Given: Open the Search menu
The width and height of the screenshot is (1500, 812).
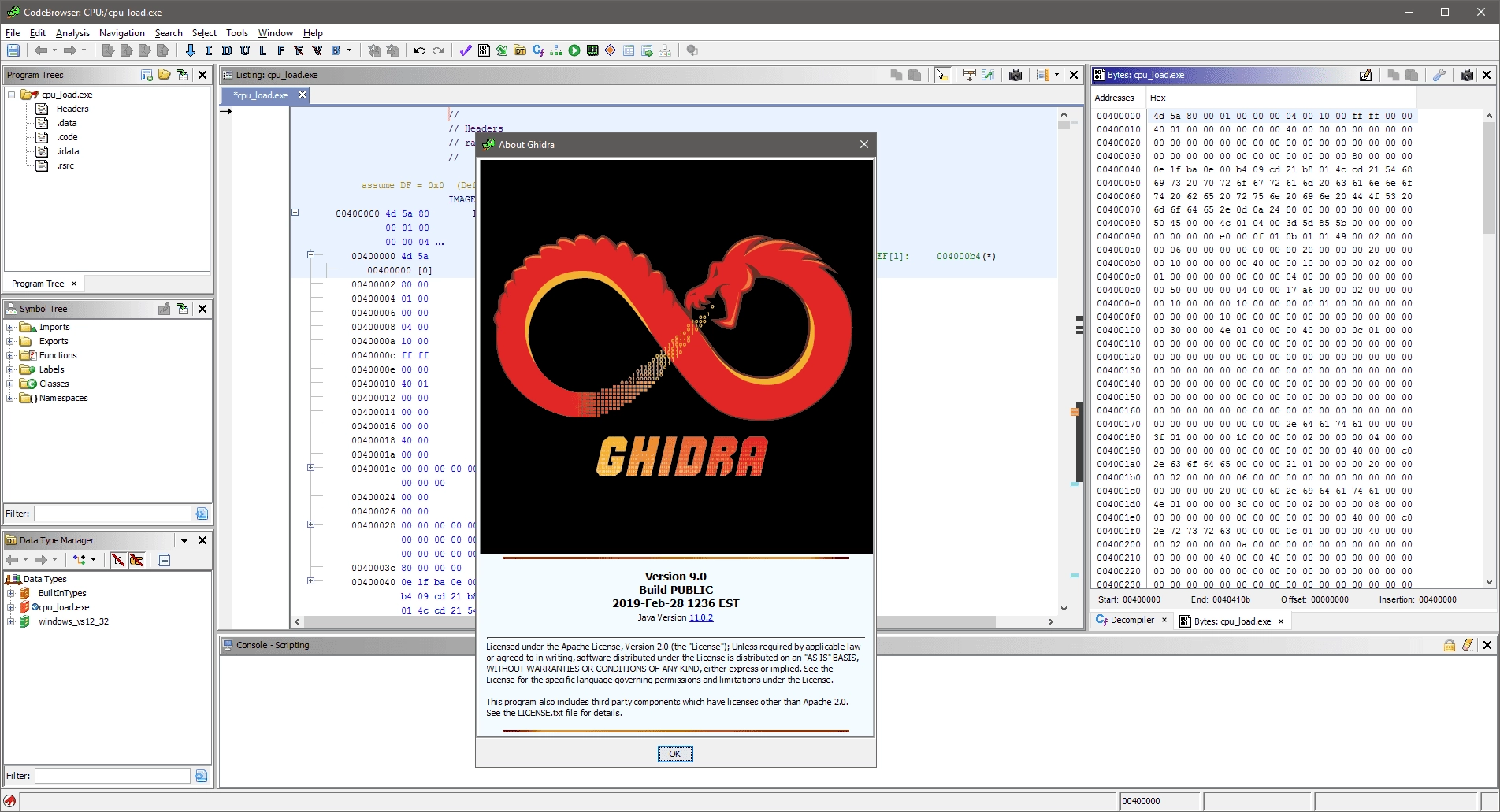Looking at the screenshot, I should point(169,33).
